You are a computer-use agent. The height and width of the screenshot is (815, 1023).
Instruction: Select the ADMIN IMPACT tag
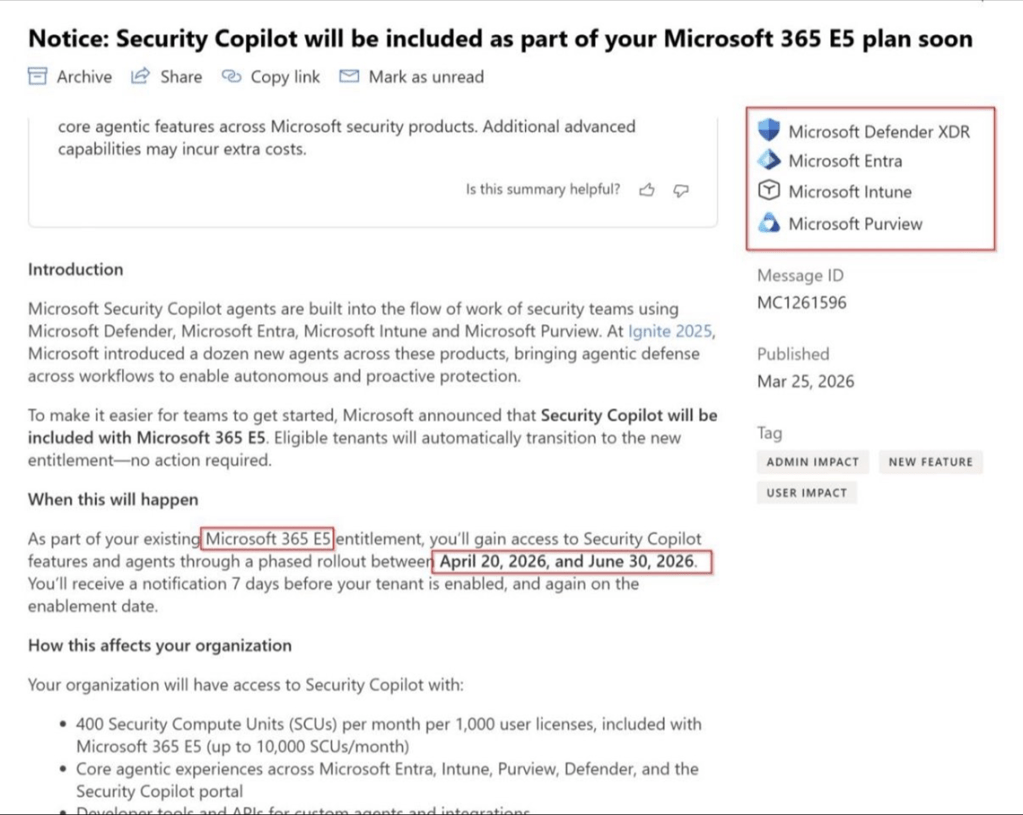pos(812,462)
